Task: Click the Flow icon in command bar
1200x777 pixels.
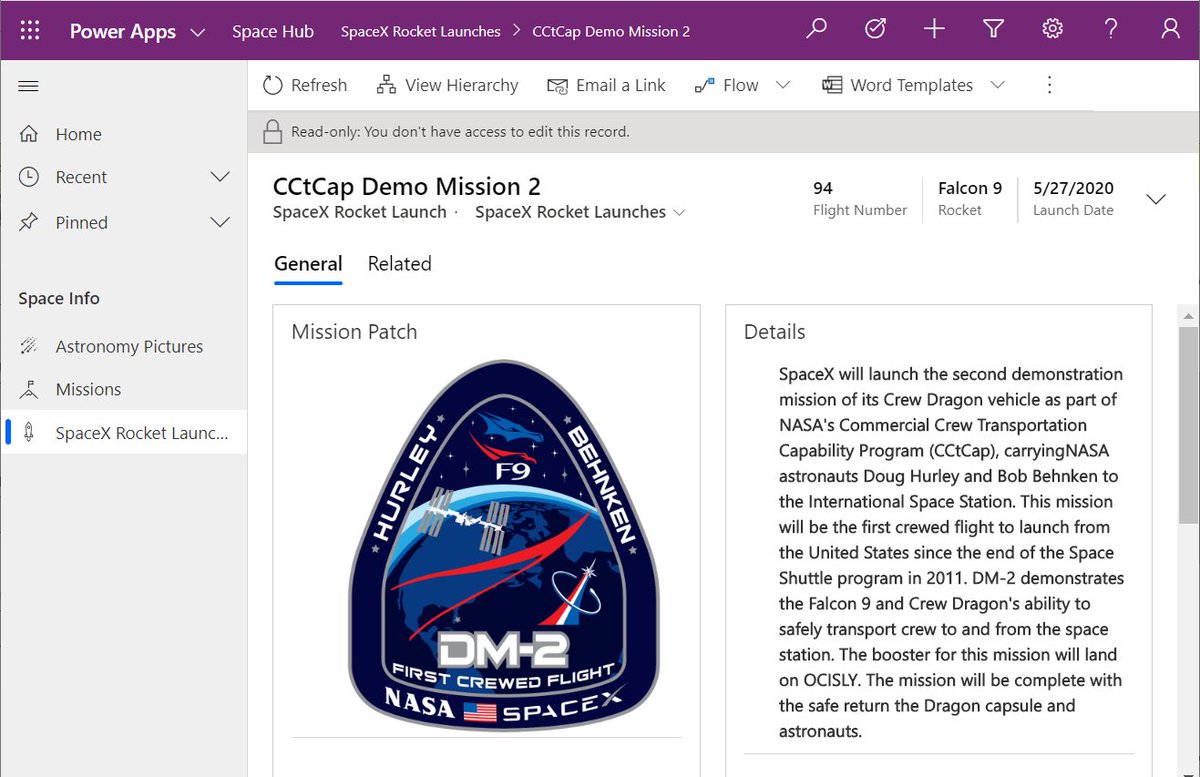Action: (704, 86)
